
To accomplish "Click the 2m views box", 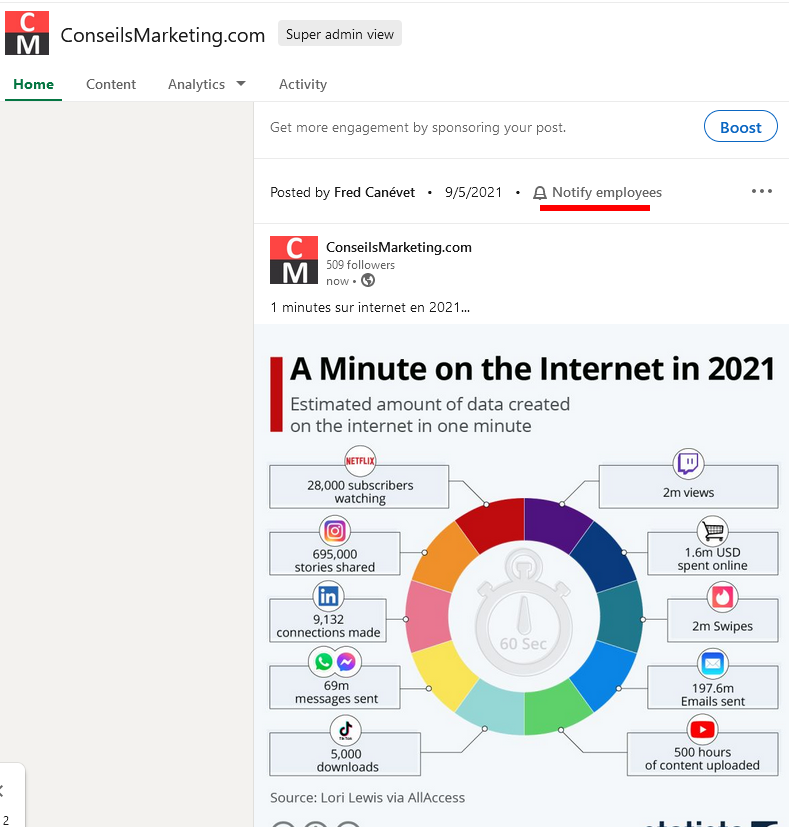I will tap(688, 487).
